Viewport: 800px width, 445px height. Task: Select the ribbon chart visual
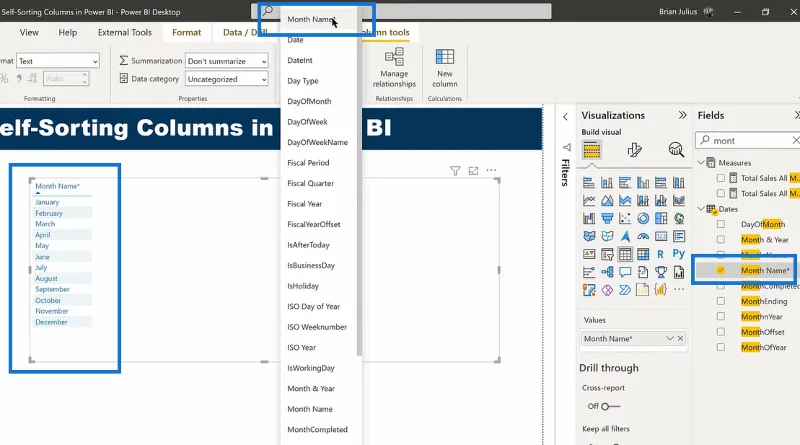coord(679,201)
